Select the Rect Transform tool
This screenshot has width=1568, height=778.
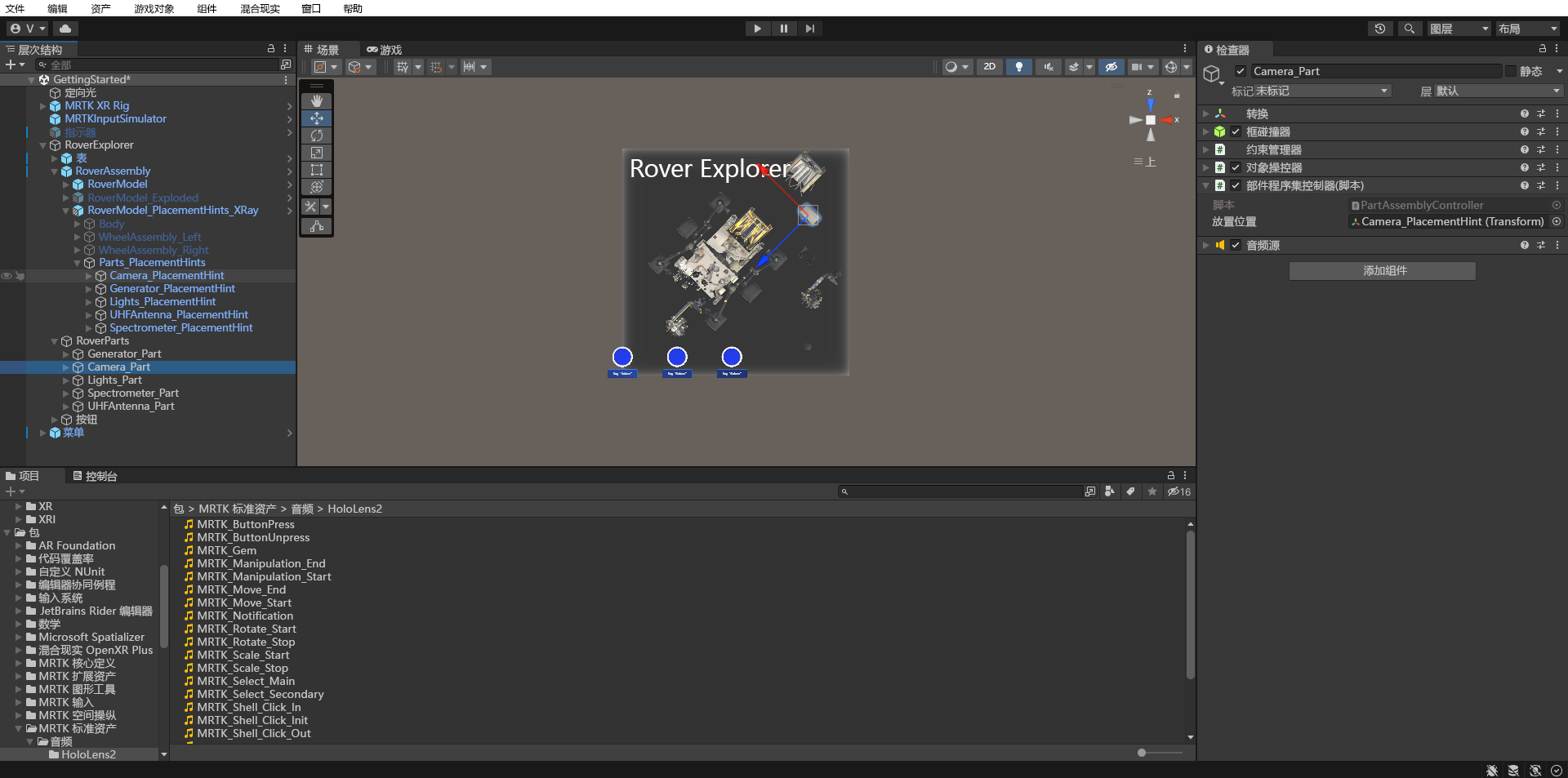click(x=316, y=170)
